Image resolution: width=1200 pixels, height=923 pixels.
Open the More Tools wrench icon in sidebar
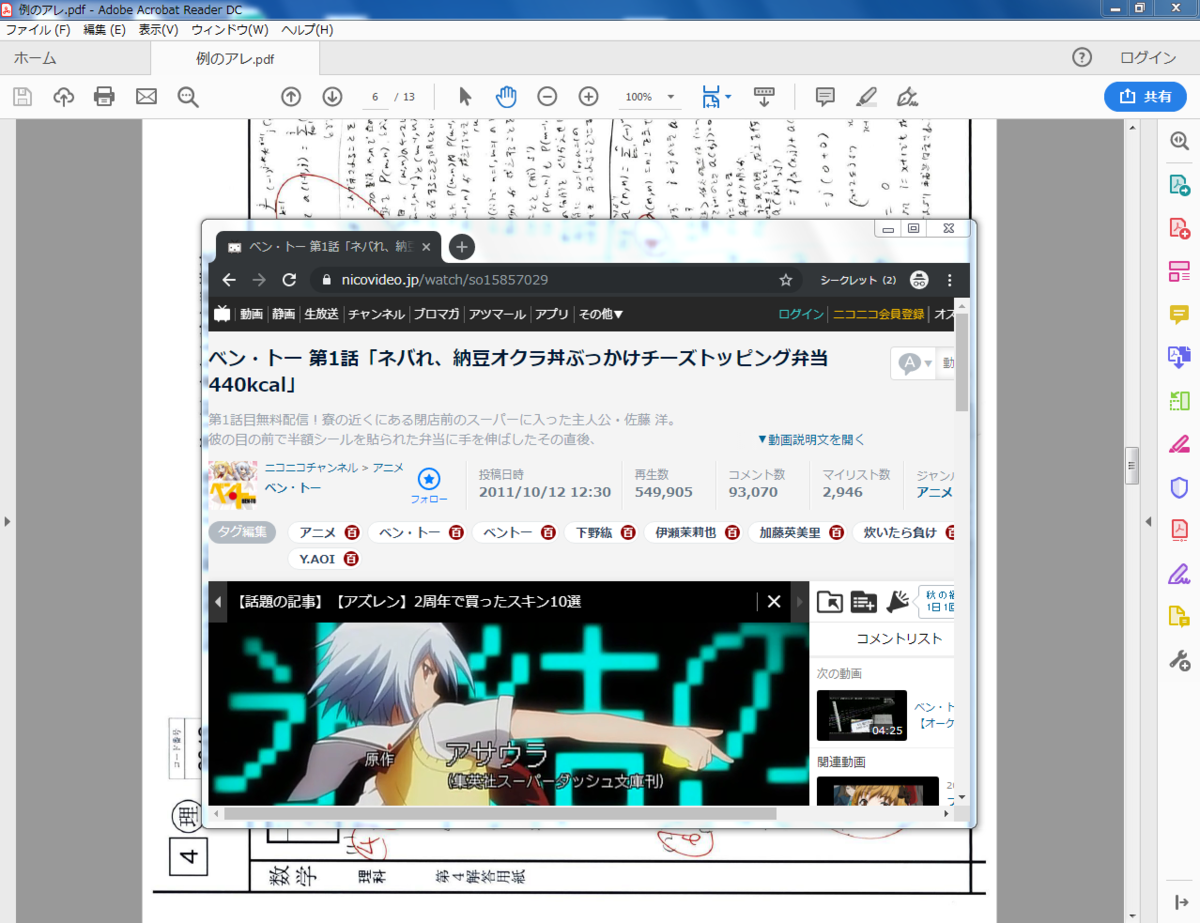[1179, 660]
